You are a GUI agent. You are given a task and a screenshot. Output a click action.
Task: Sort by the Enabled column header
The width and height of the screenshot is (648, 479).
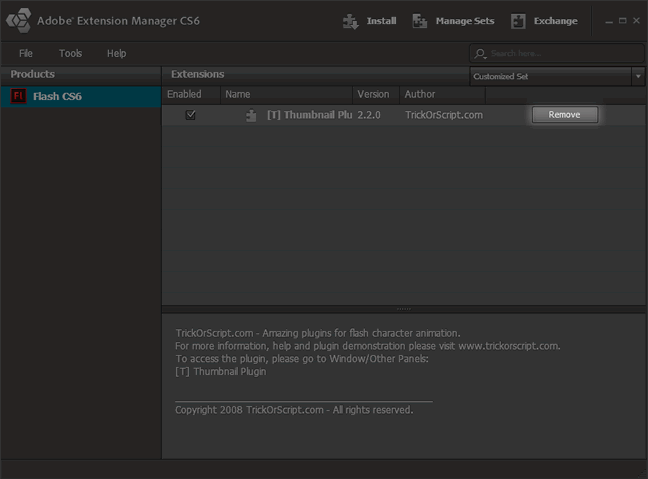pyautogui.click(x=191, y=94)
